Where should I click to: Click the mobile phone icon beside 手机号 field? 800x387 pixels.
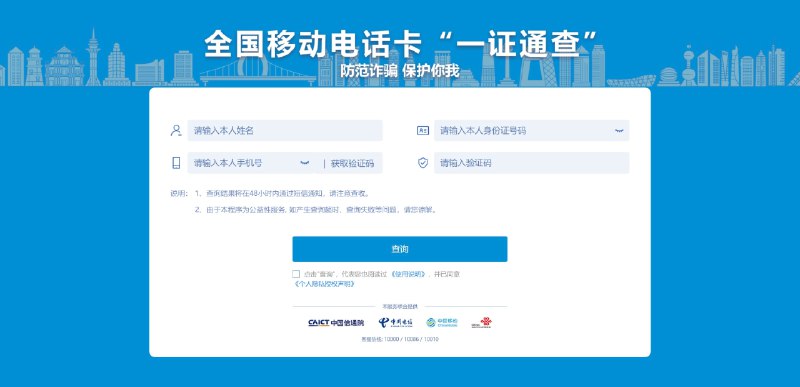point(176,163)
